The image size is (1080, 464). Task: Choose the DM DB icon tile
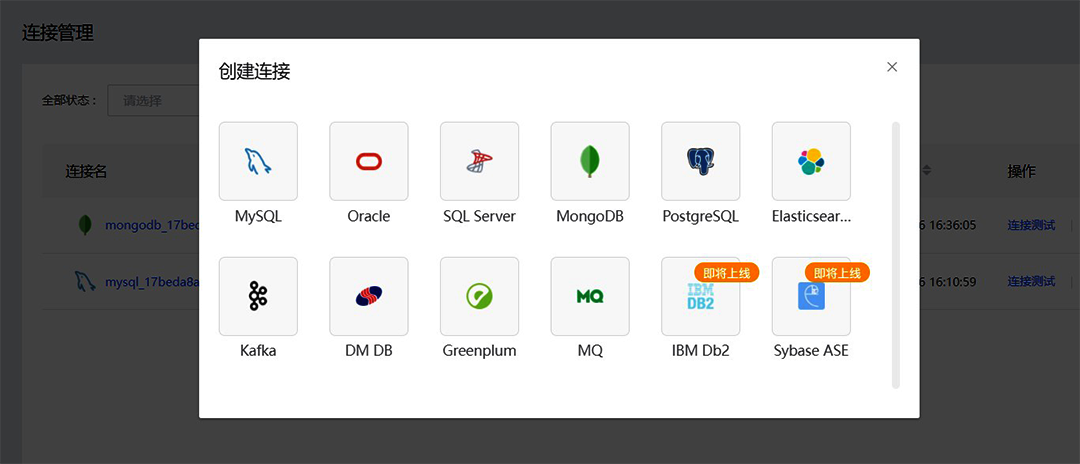pyautogui.click(x=368, y=297)
